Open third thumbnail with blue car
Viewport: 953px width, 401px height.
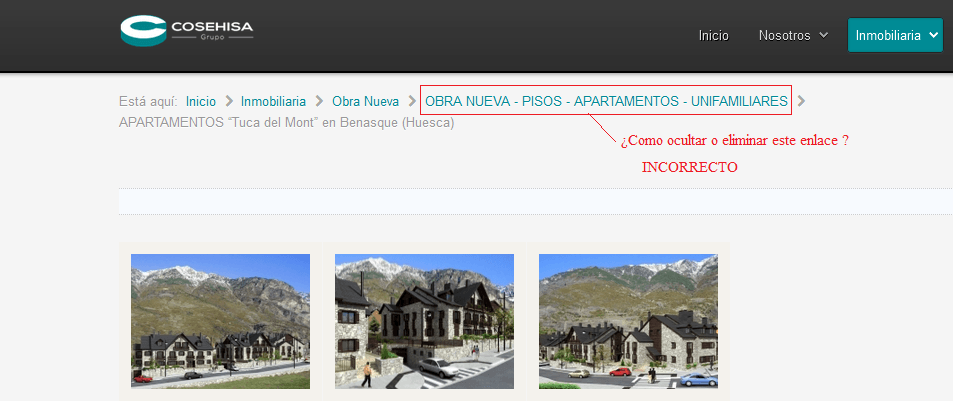[628, 321]
